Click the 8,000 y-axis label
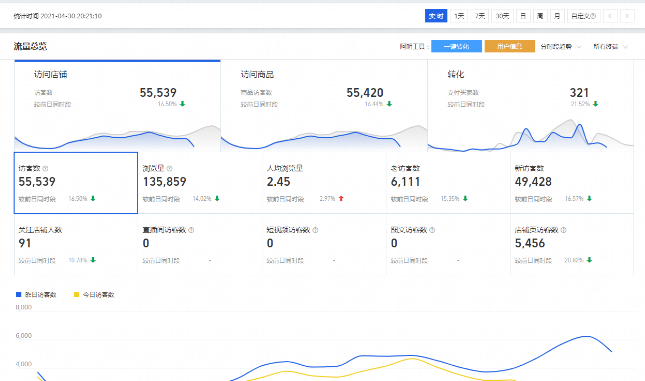The height and width of the screenshot is (381, 645). click(23, 307)
